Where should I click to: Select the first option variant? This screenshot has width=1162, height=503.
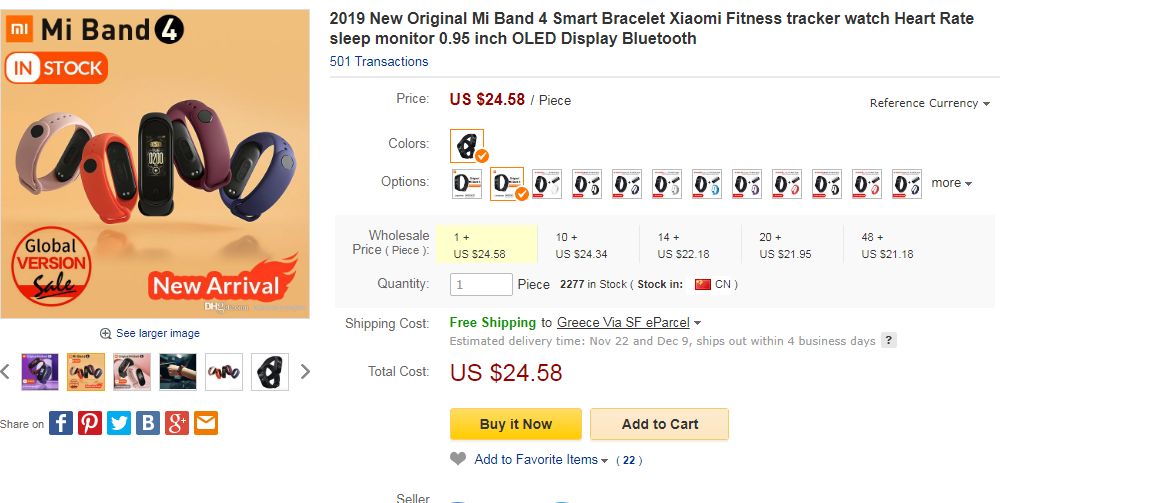[467, 184]
